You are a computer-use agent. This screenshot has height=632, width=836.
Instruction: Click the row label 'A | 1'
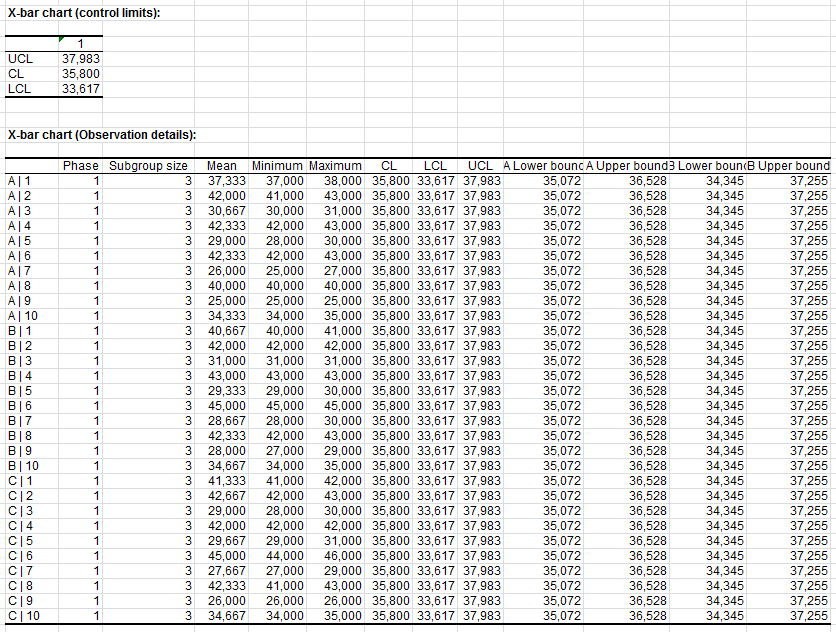click(x=20, y=180)
